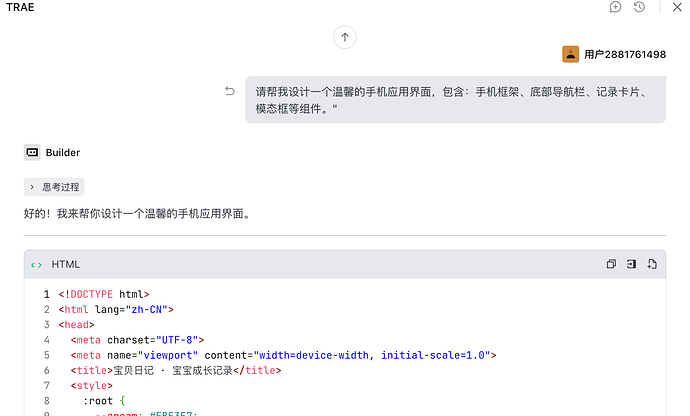Image resolution: width=690 pixels, height=416 pixels.
Task: Click the meta charset UTF-8 line
Action: pyautogui.click(x=137, y=340)
